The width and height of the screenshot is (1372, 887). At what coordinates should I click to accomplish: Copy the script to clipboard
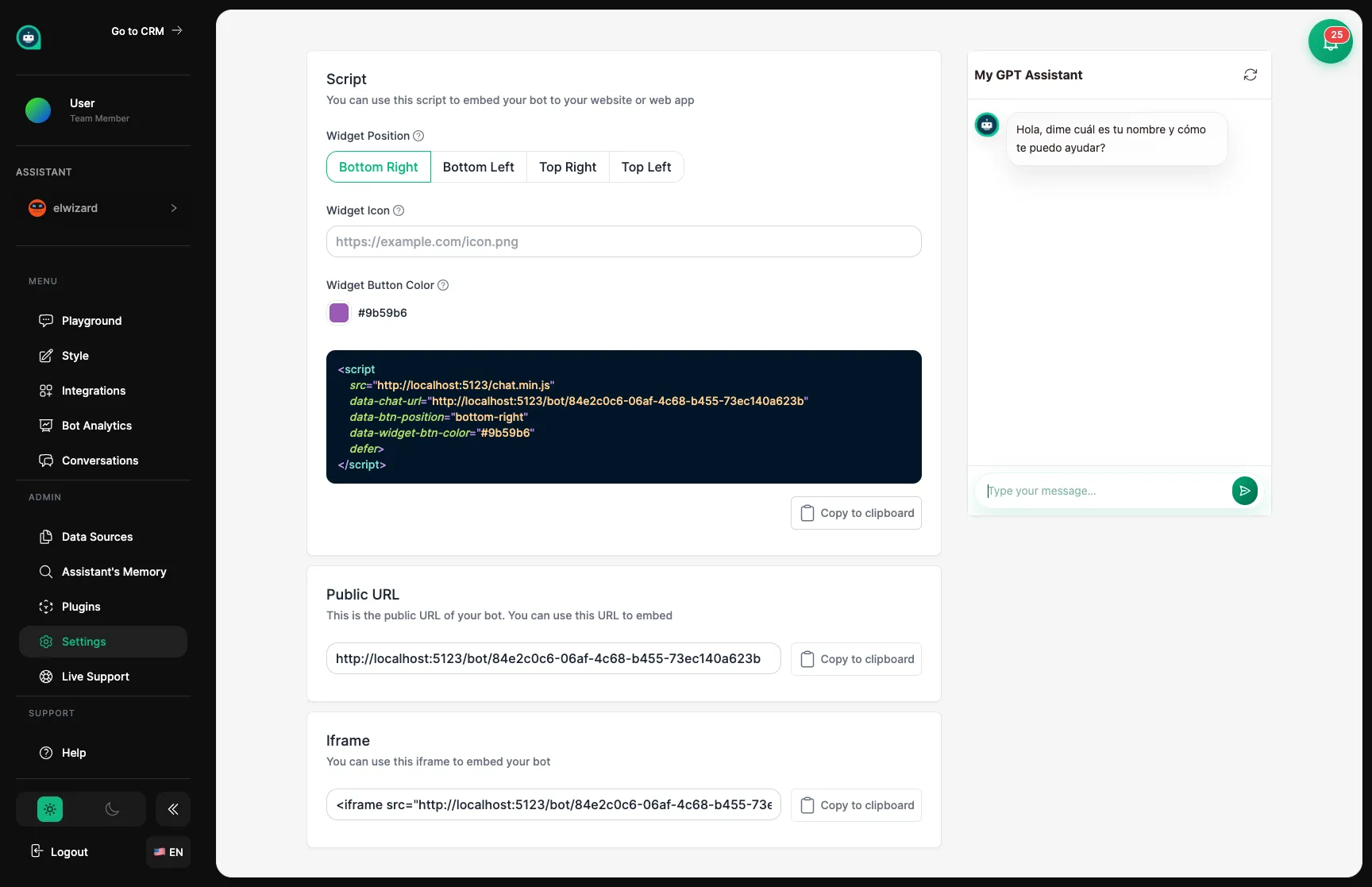click(x=856, y=513)
